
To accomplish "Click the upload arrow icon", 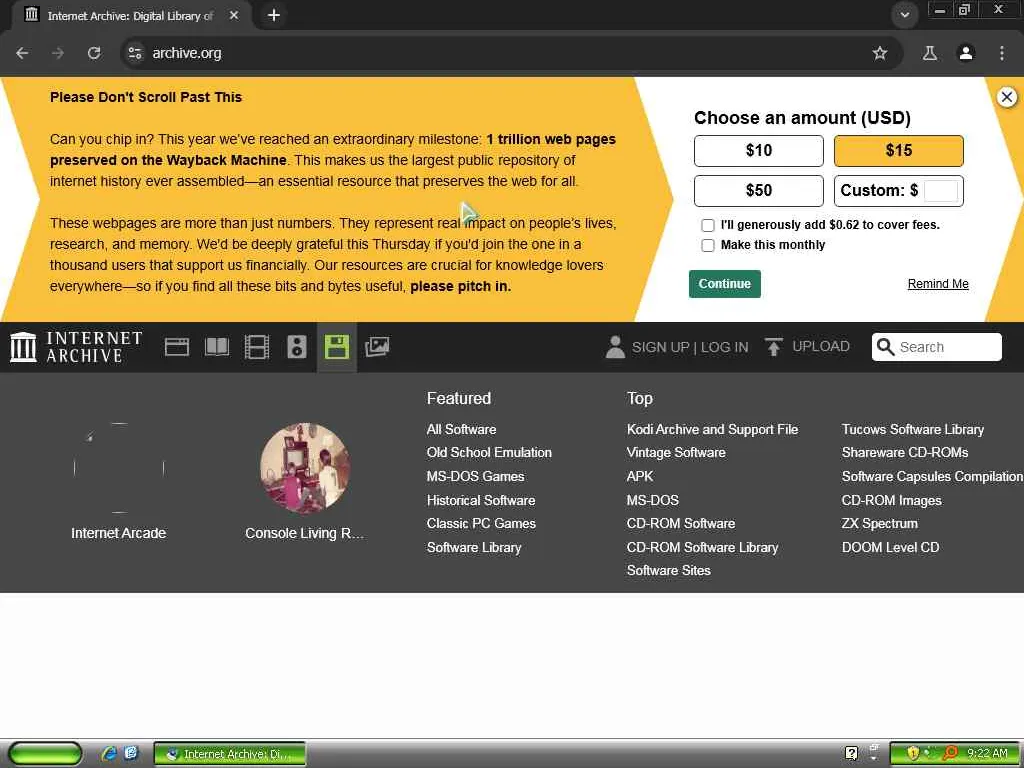I will click(x=773, y=347).
